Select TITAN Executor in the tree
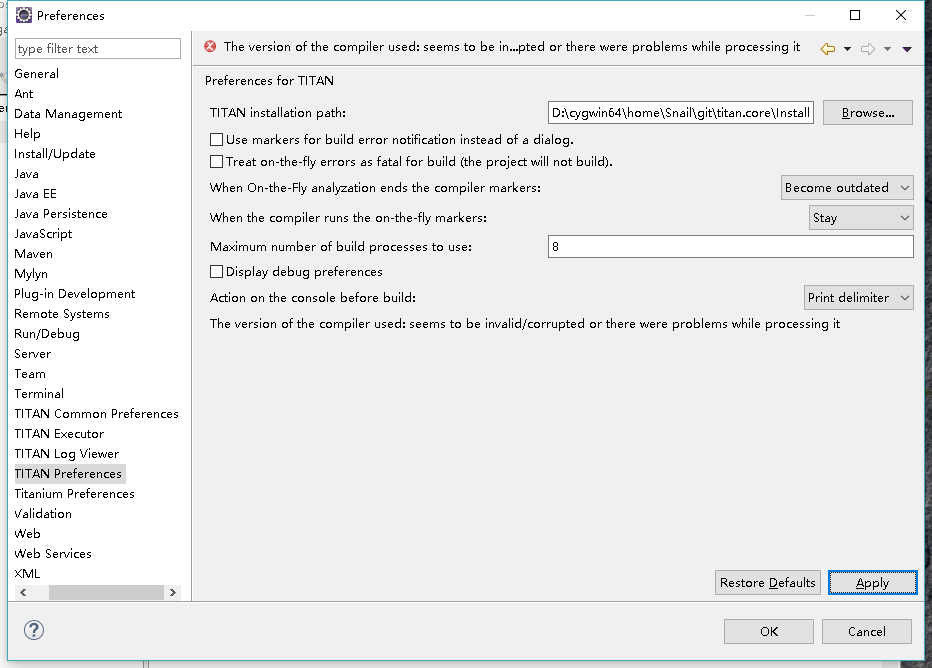This screenshot has width=932, height=668. click(x=59, y=434)
